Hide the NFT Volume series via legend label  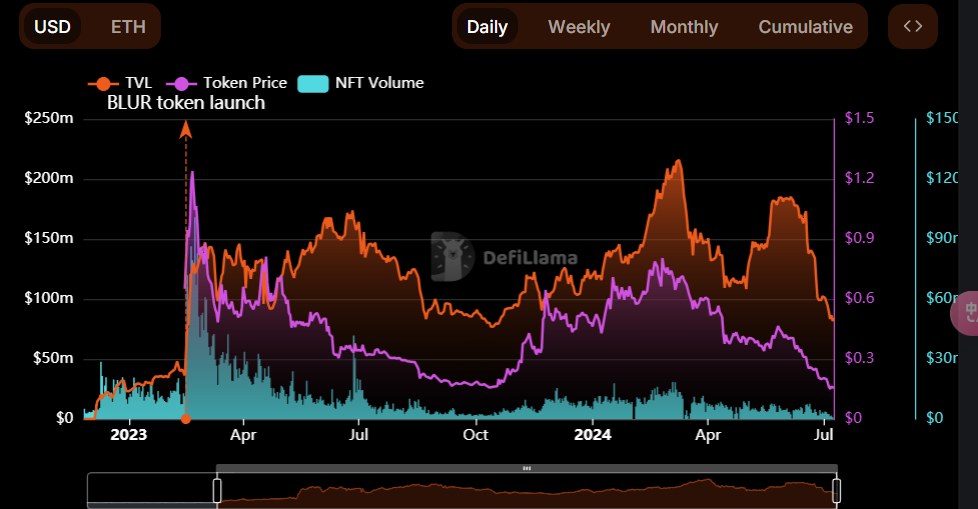[379, 83]
